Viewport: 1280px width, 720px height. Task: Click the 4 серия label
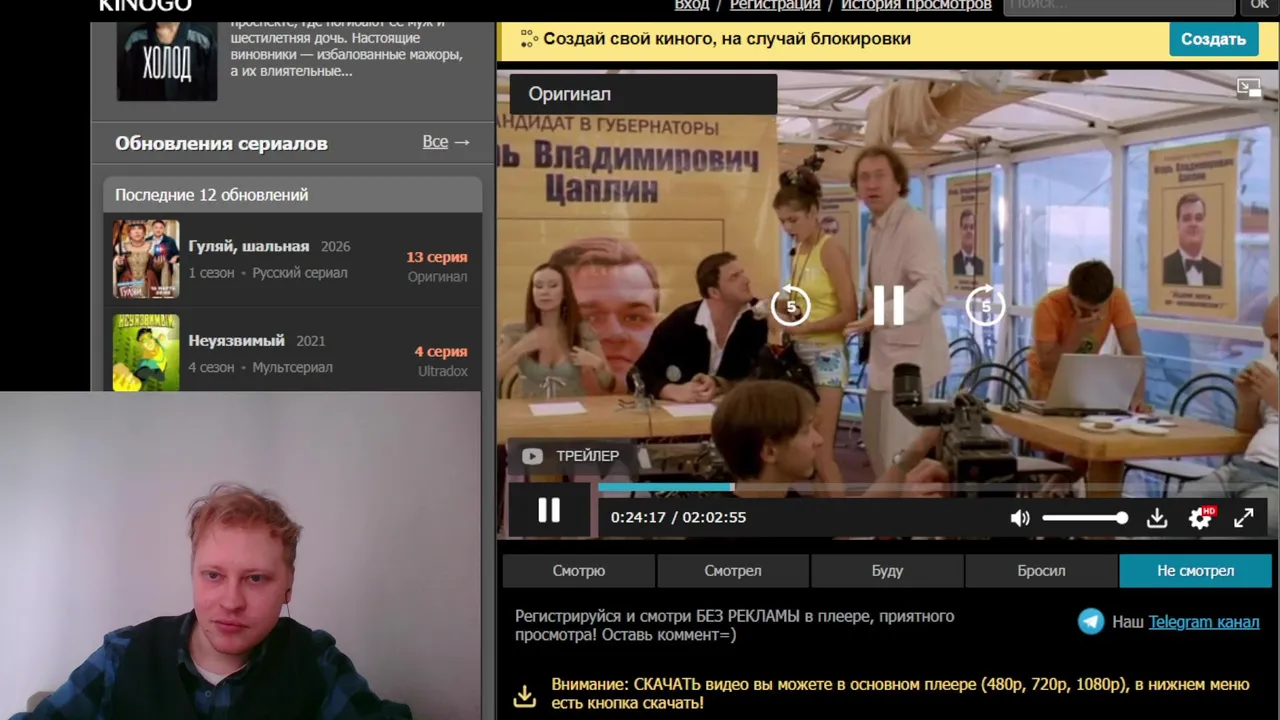tap(441, 352)
